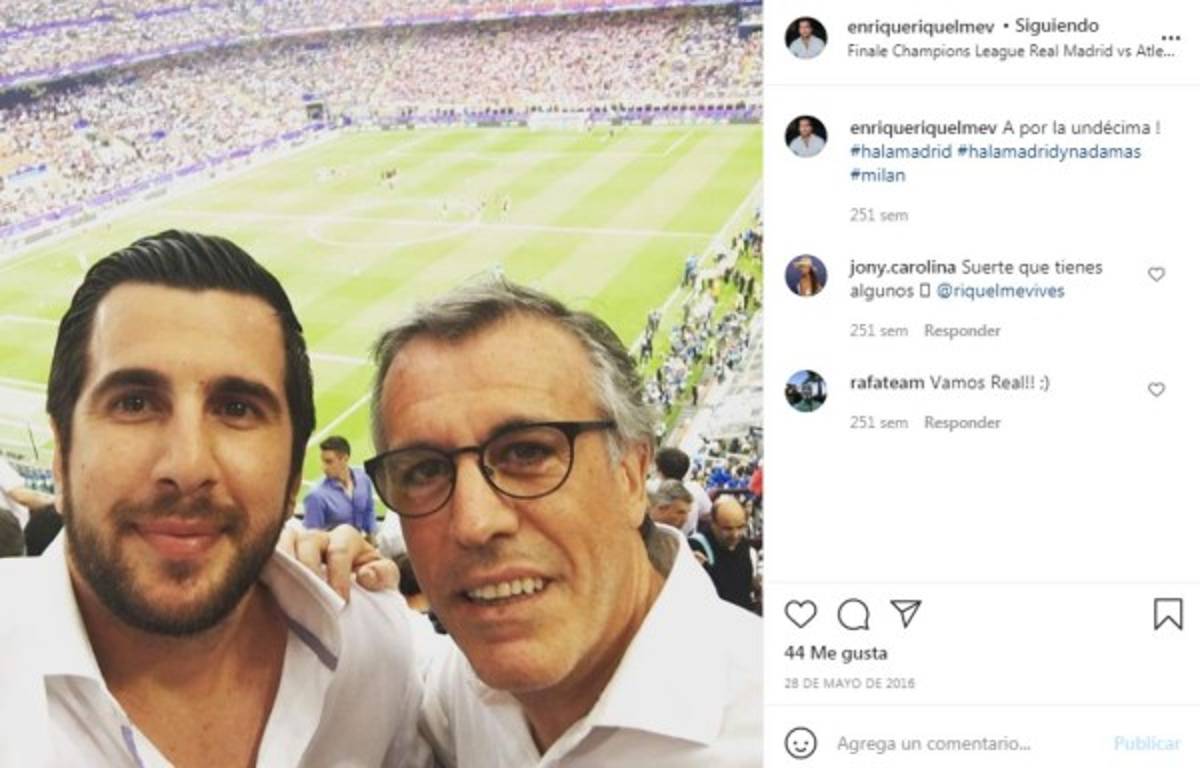Open rafateam's profile avatar
This screenshot has height=768, width=1200.
point(806,391)
